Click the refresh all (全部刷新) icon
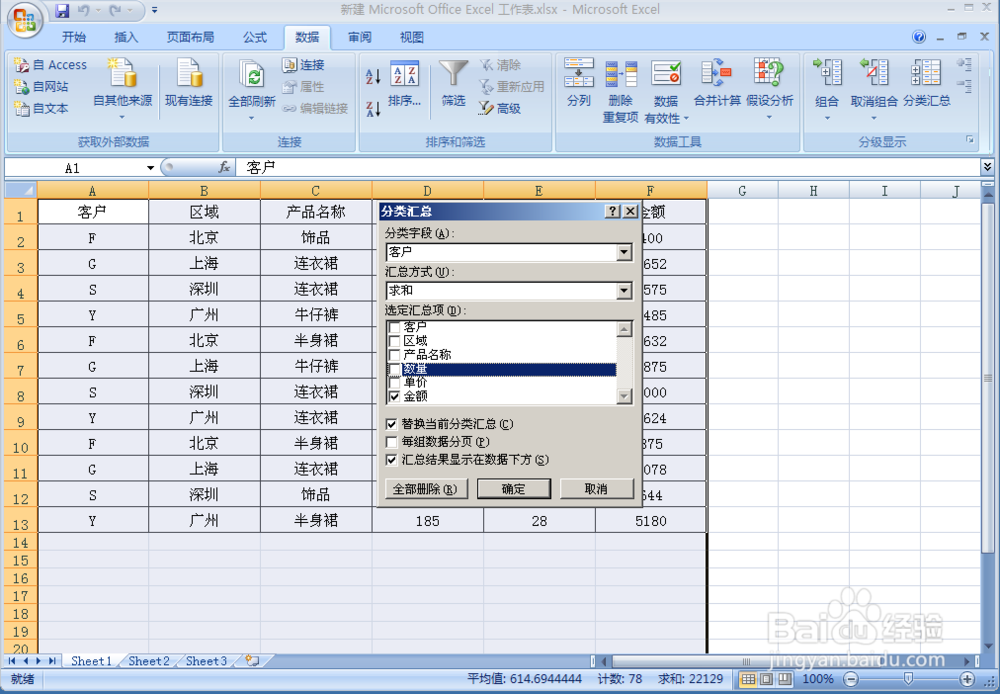The image size is (1000, 694). tap(251, 75)
